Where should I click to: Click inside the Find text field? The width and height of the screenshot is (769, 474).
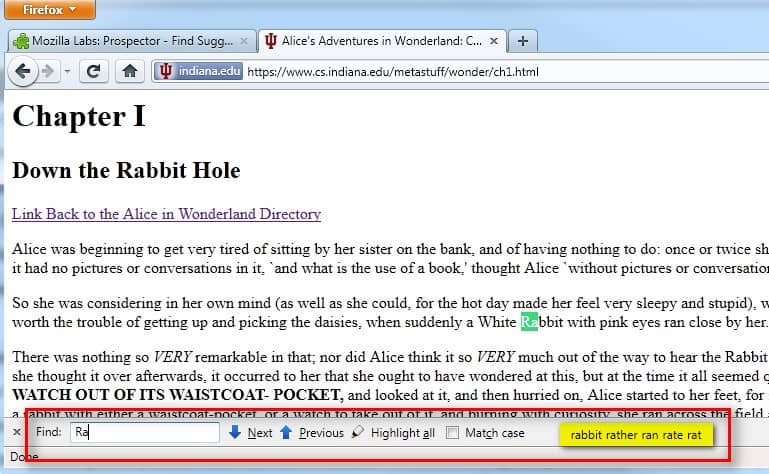[x=144, y=433]
